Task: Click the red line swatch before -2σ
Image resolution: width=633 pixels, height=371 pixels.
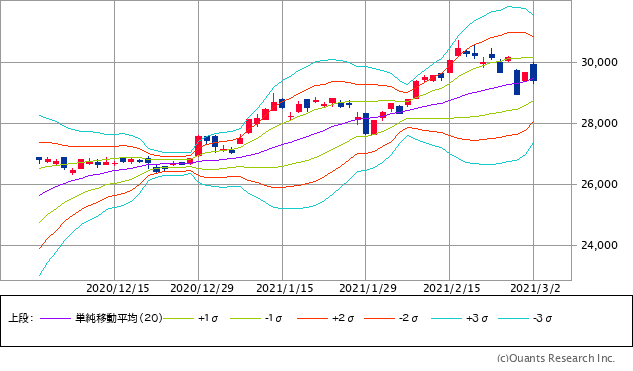Action: tap(379, 319)
